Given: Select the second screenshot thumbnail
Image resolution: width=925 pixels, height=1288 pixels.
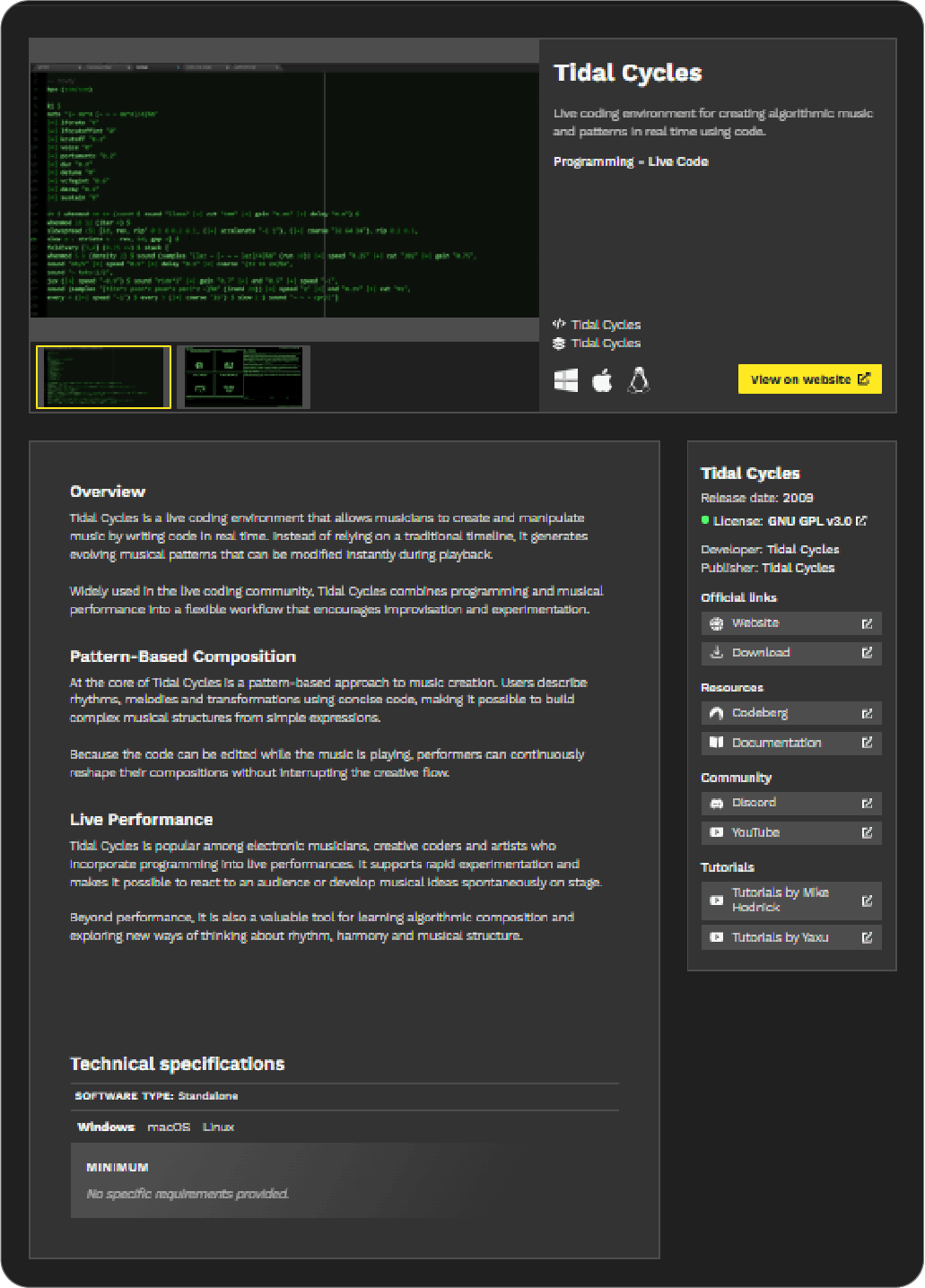Looking at the screenshot, I should click(243, 377).
